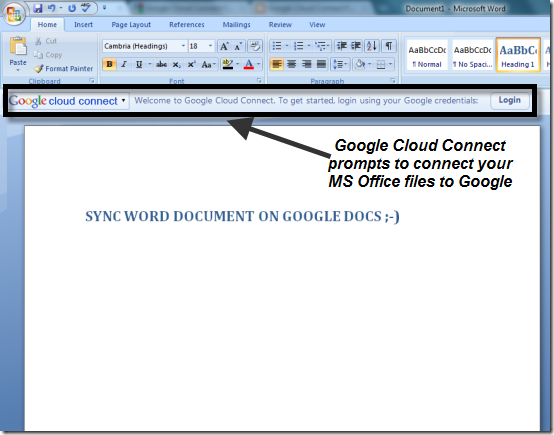Toggle Bold formatting
Screen dimensions: 554x435
coord(110,64)
